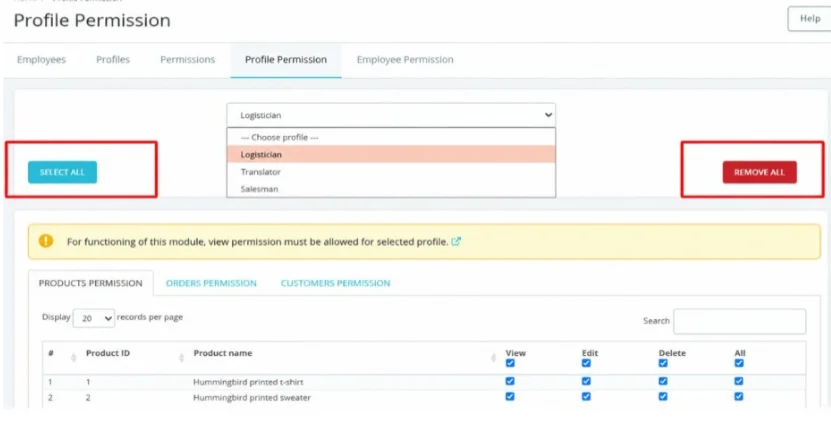Toggle the Delete header checkbox

tap(663, 363)
